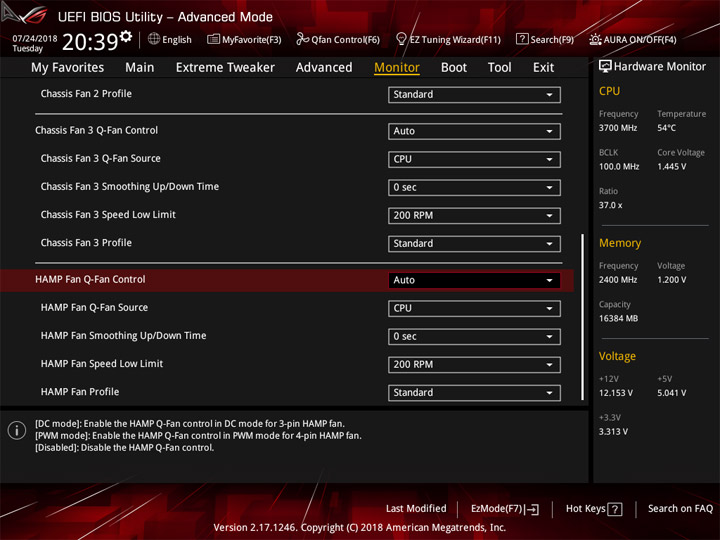Click the EZ Tuning Wizard bulb icon

[401, 39]
